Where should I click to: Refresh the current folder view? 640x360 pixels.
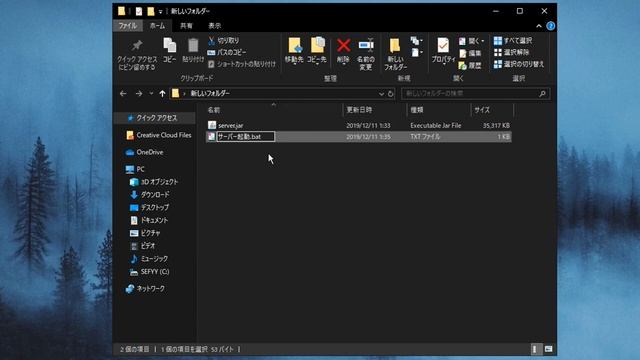click(x=391, y=94)
